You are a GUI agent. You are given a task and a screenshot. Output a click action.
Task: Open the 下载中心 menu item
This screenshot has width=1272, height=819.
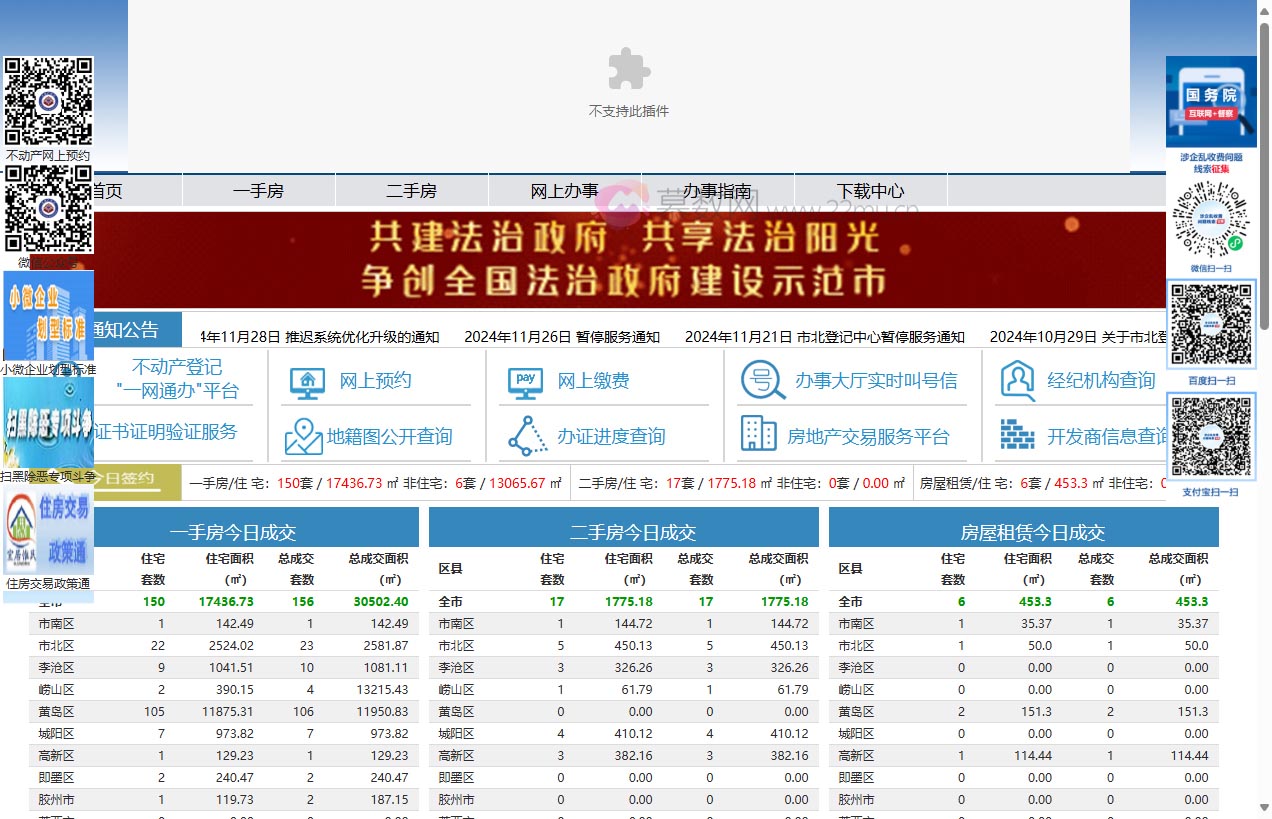point(869,190)
